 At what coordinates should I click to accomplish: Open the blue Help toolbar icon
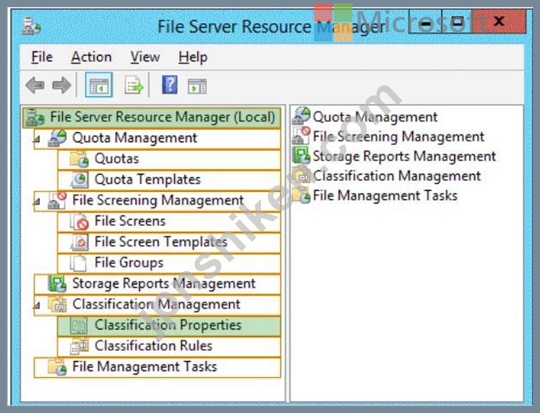pos(169,85)
